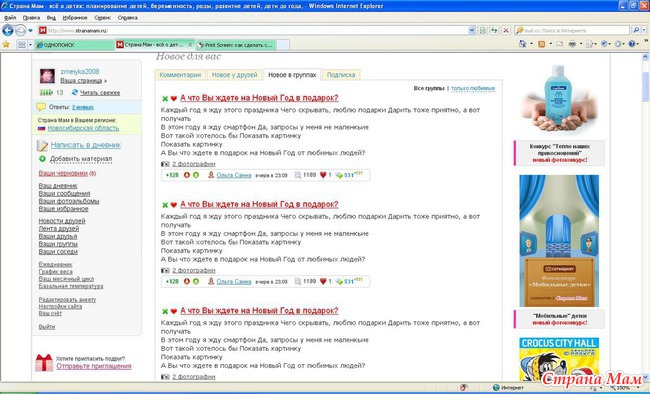Click the page vertical scrollbar thumb
Image resolution: width=650 pixels, height=394 pixels.
(646, 86)
